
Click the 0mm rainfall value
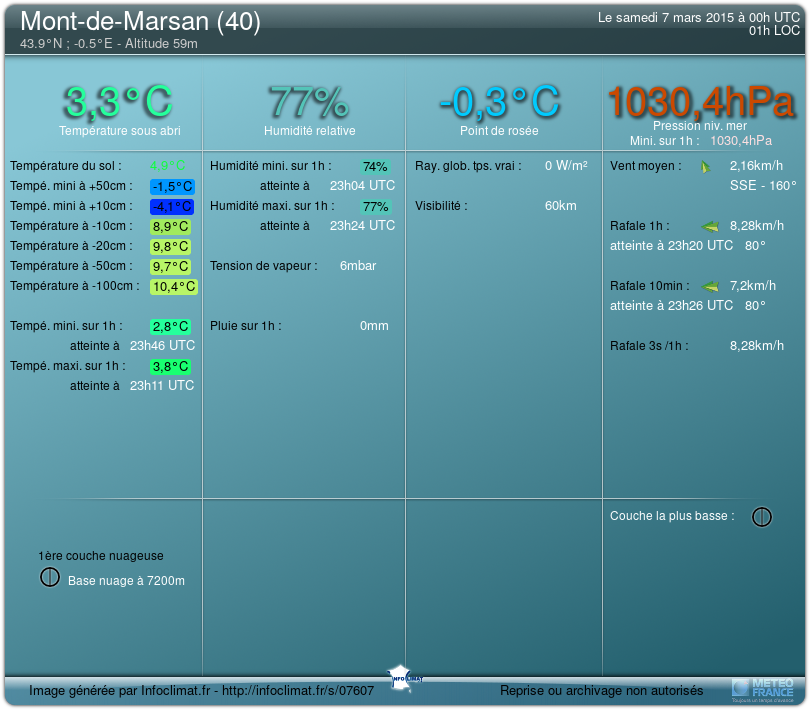pos(374,326)
